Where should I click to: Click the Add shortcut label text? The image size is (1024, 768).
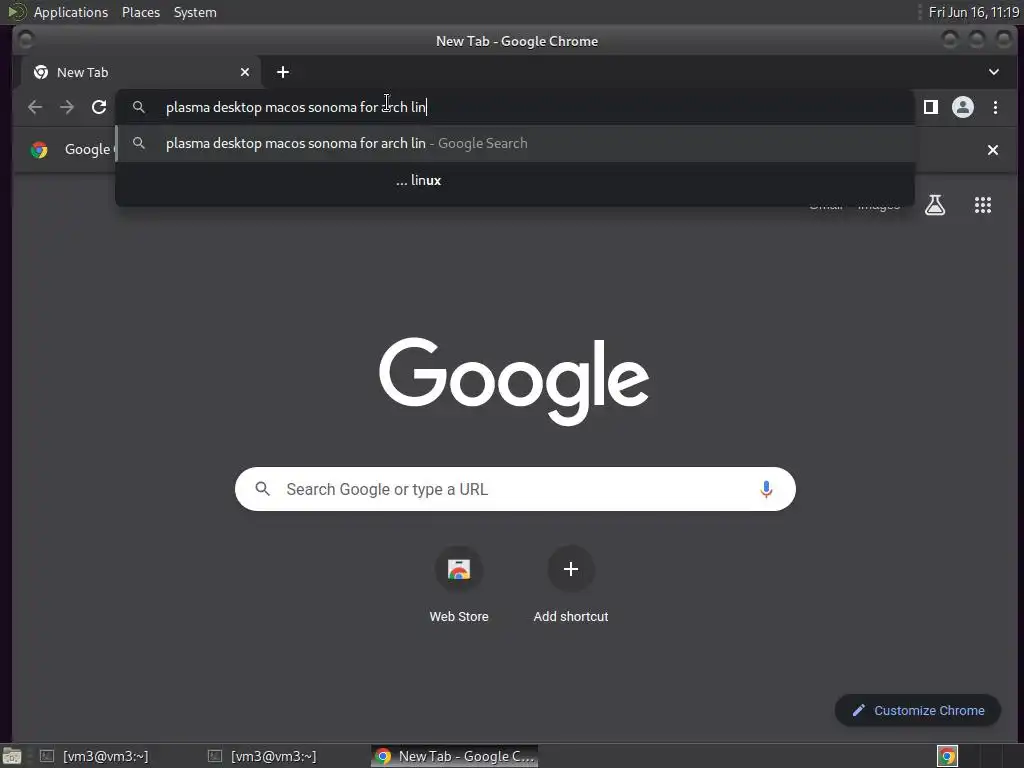point(571,616)
